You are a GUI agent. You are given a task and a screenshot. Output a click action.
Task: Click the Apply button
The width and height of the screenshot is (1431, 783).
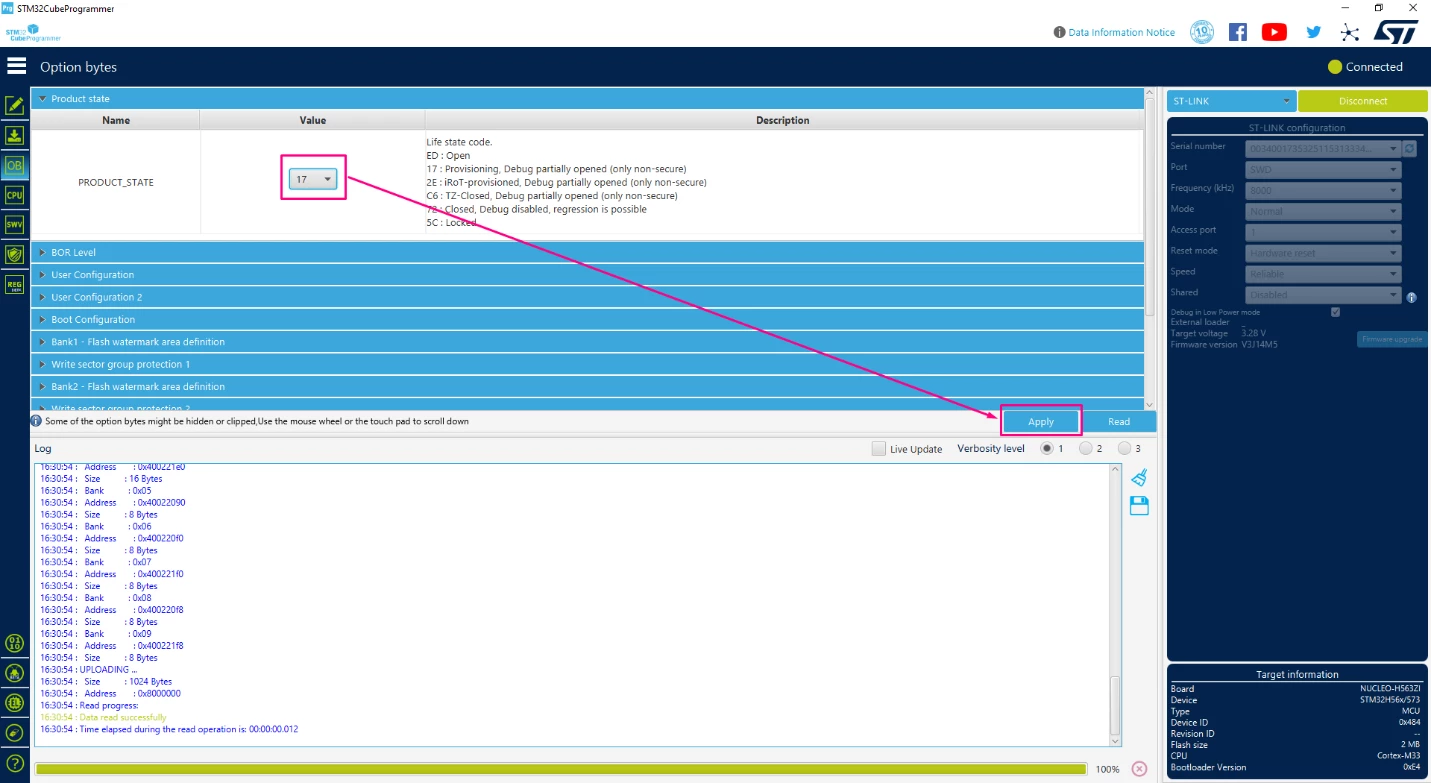[1041, 421]
